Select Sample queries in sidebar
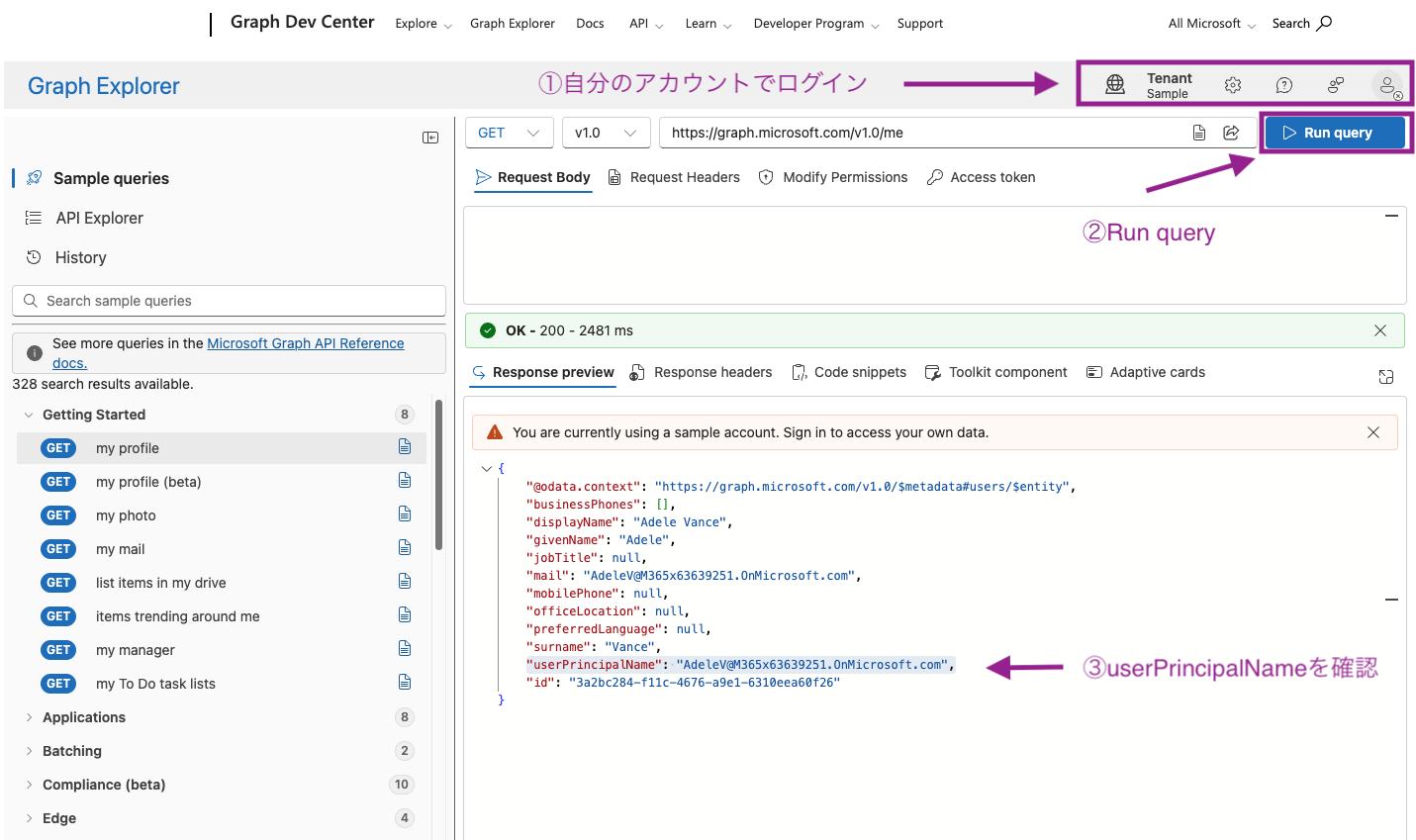1416x840 pixels. tap(111, 178)
